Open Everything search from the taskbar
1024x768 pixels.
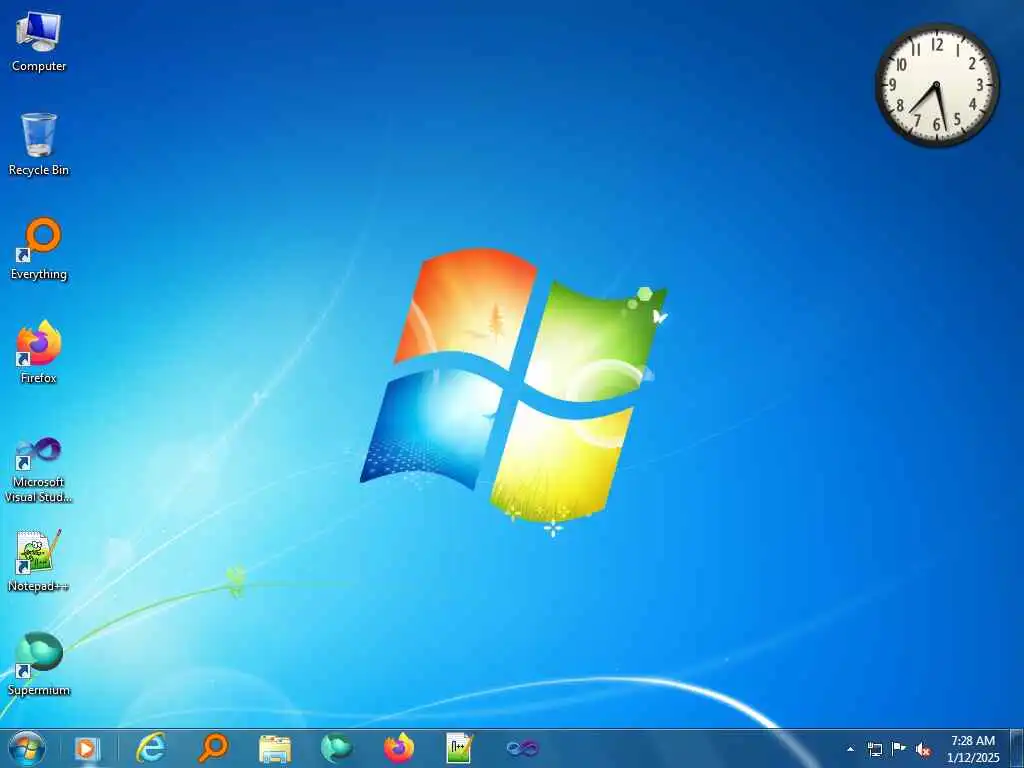213,748
